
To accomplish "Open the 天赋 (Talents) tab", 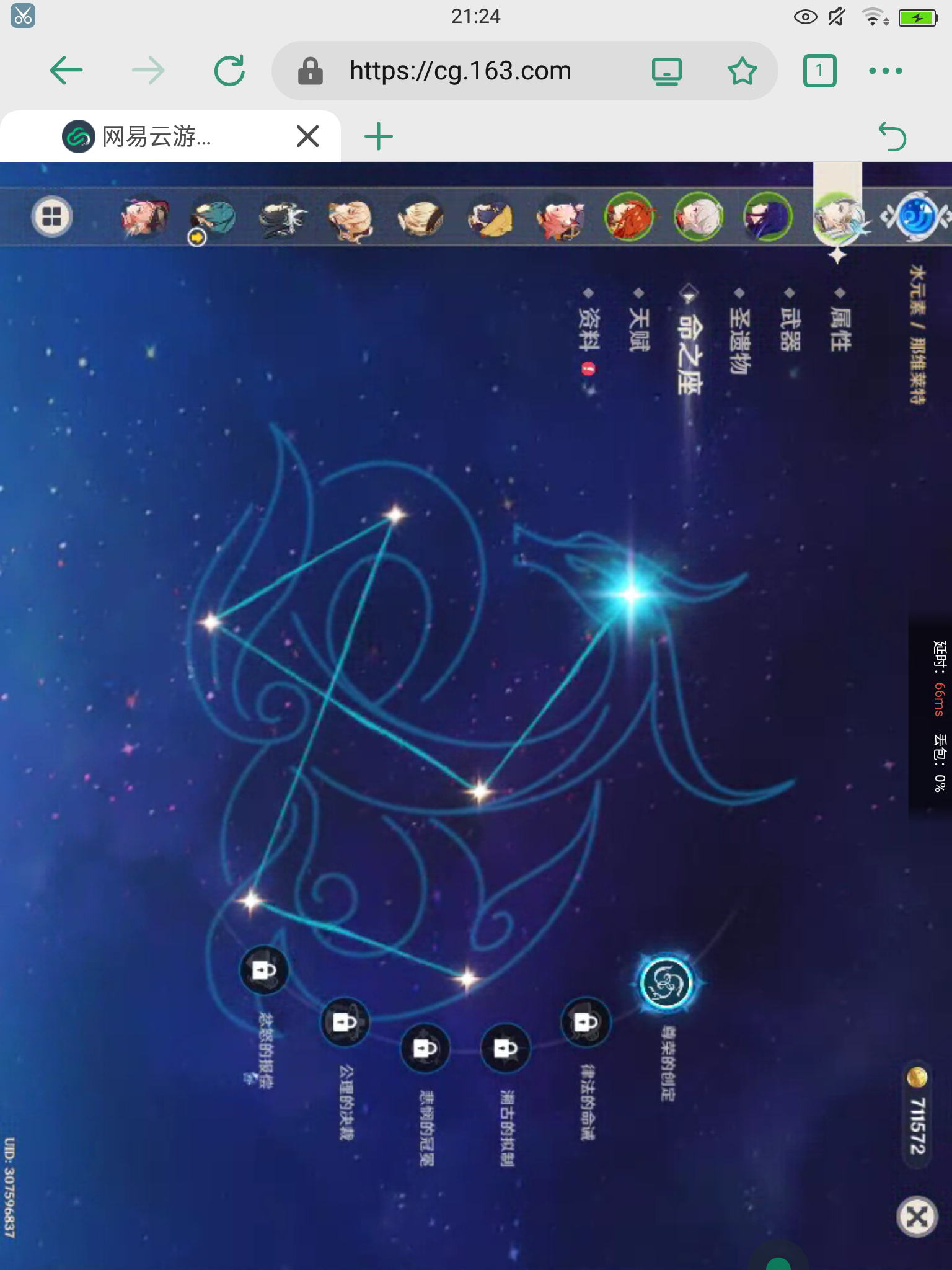I will (640, 329).
